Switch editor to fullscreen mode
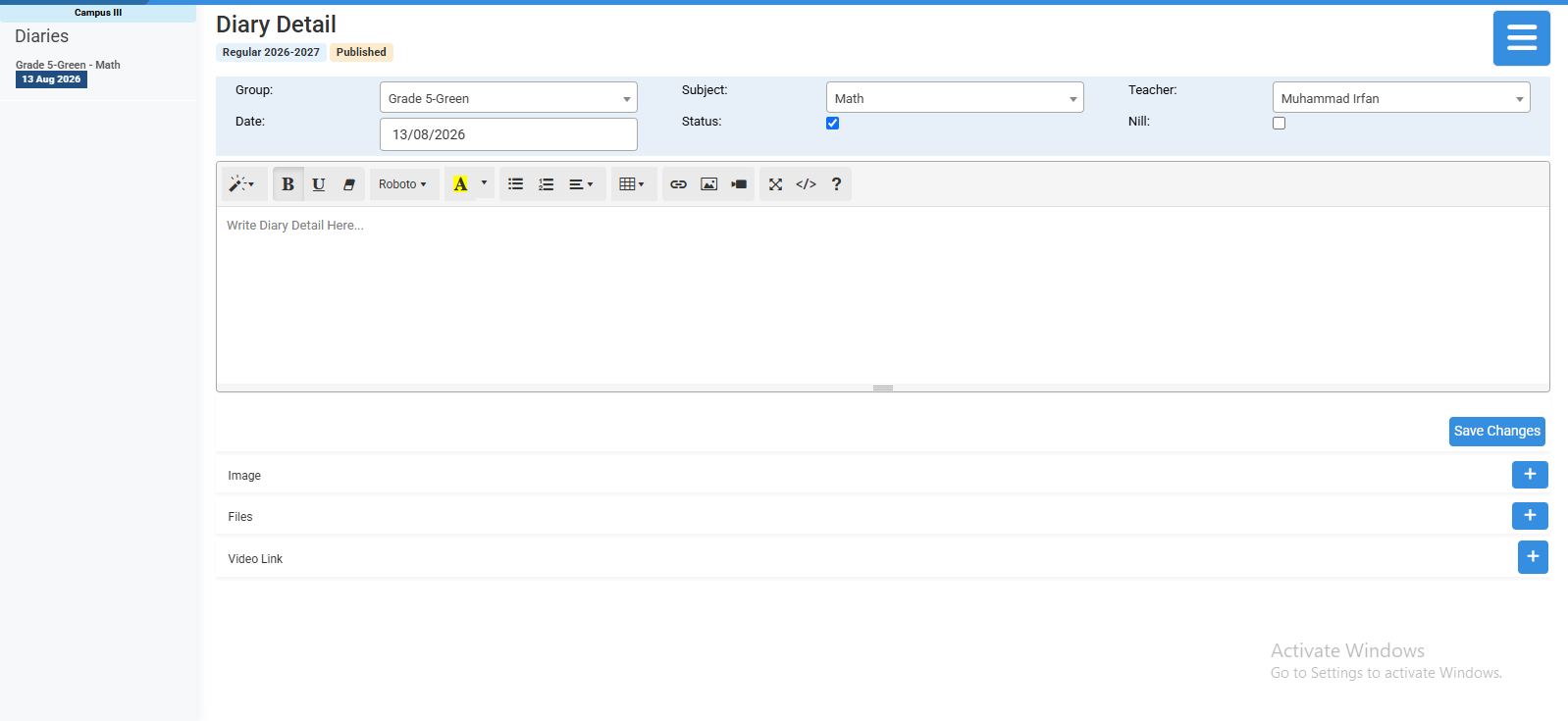The height and width of the screenshot is (721, 1568). pyautogui.click(x=775, y=184)
